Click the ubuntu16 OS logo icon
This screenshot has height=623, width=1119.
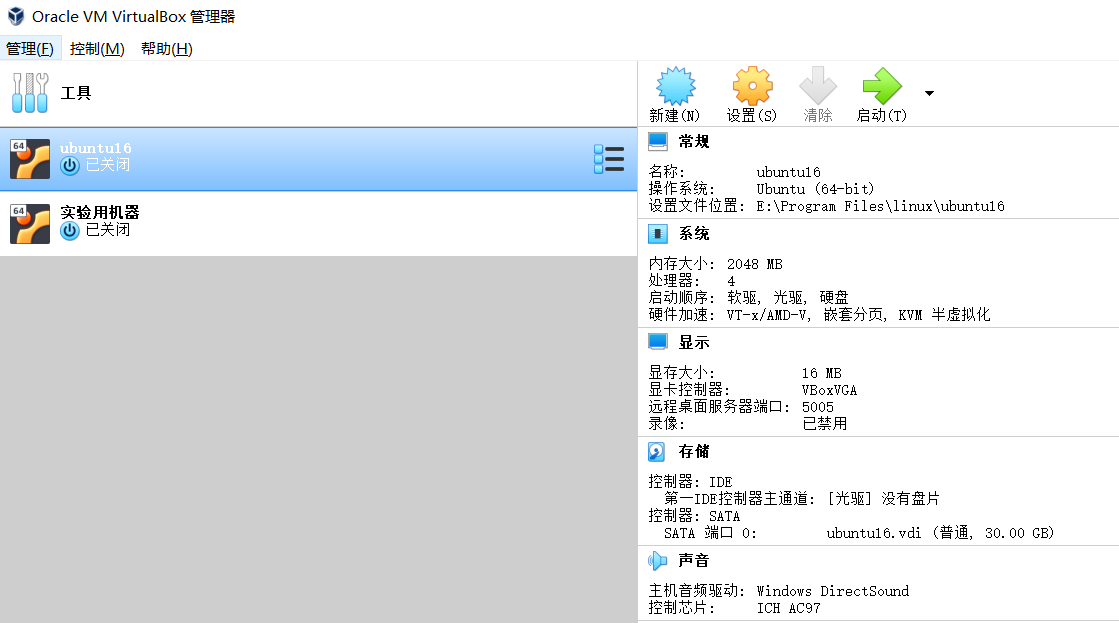[x=30, y=158]
